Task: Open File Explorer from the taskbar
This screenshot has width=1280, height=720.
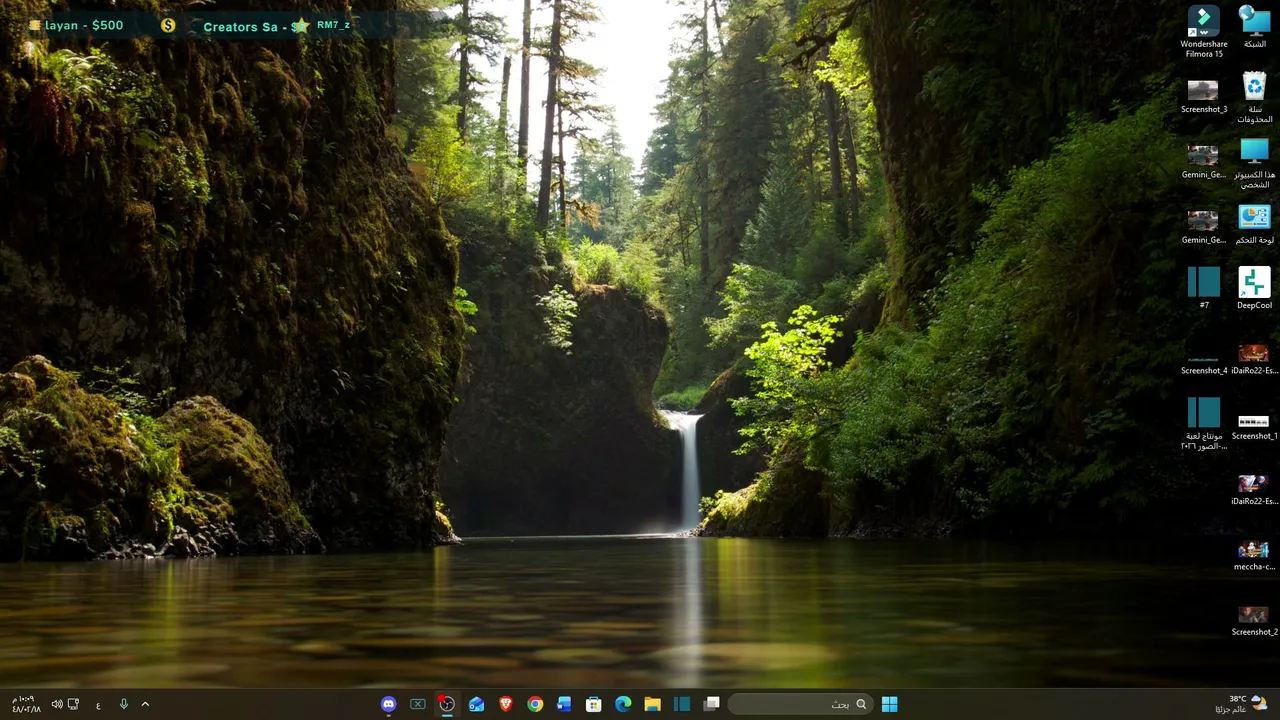Action: [652, 704]
